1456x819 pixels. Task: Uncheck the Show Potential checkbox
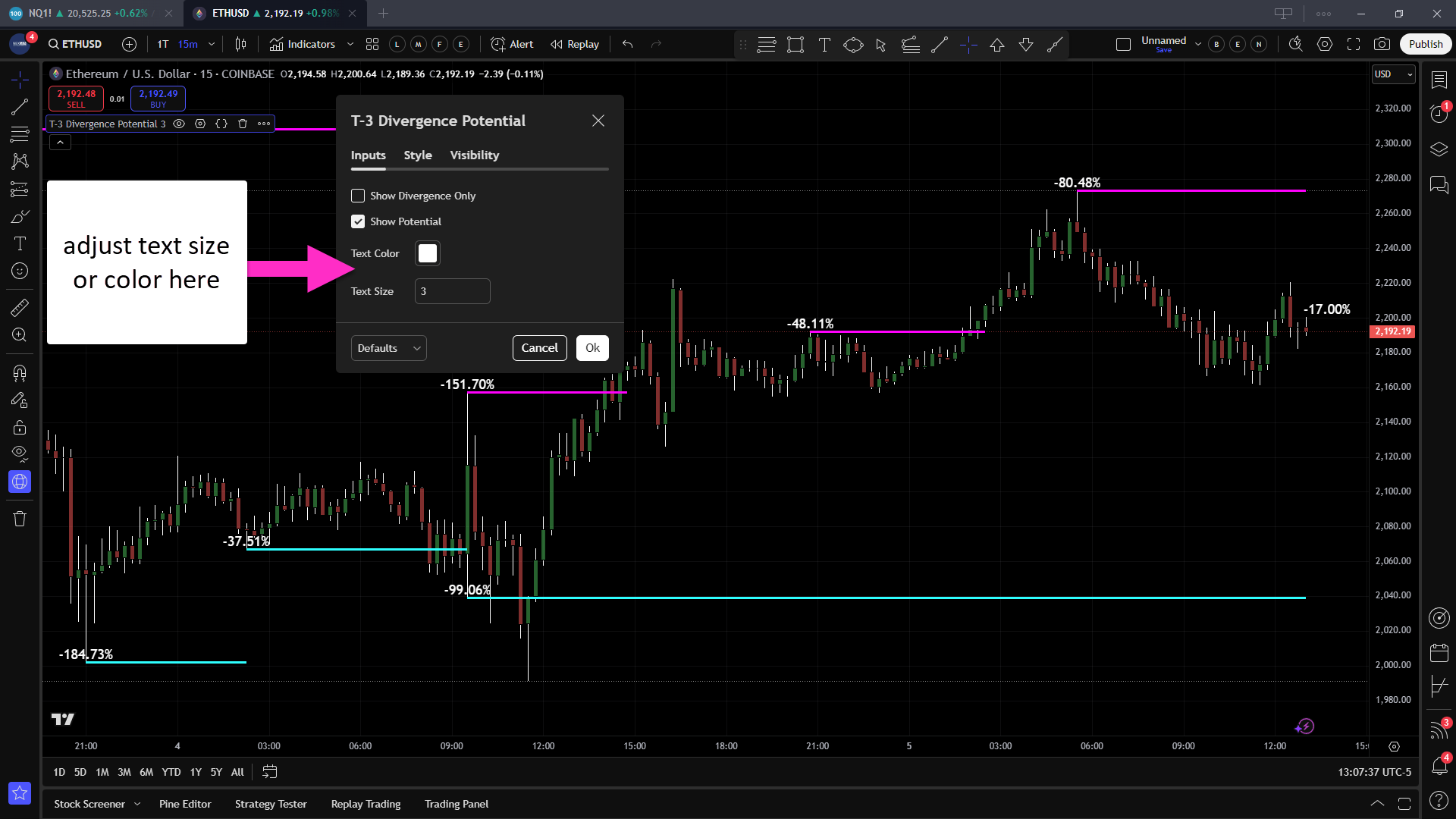coord(358,221)
